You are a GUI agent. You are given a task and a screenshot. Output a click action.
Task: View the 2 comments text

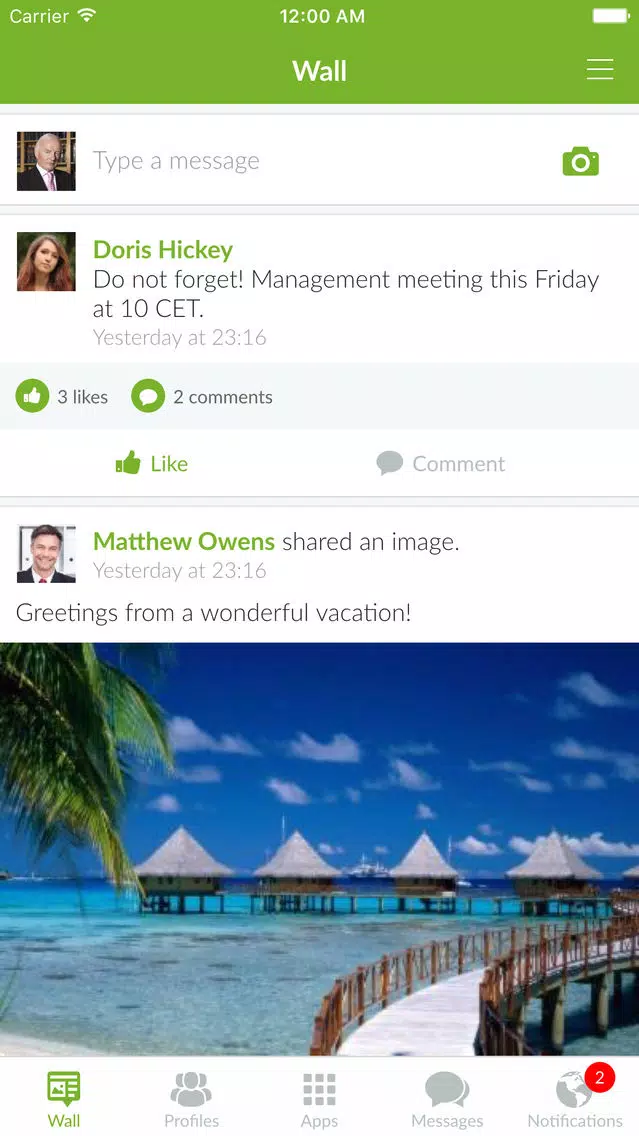coord(223,397)
